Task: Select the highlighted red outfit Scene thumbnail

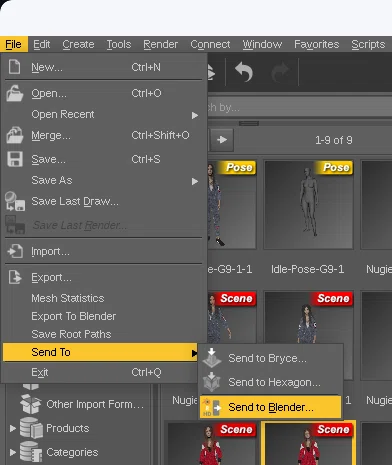Action: [308, 443]
